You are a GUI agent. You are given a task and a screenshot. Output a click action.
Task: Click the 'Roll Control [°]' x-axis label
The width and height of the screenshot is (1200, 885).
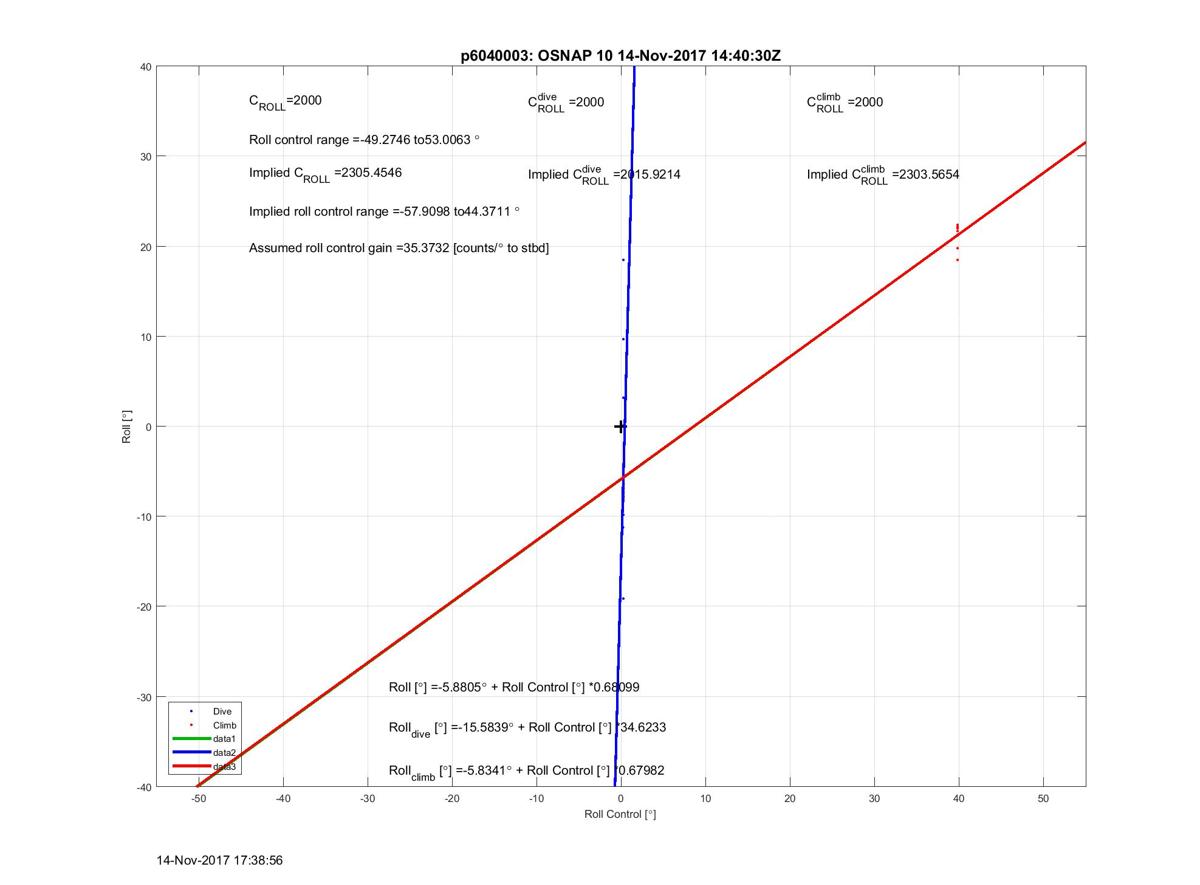620,815
